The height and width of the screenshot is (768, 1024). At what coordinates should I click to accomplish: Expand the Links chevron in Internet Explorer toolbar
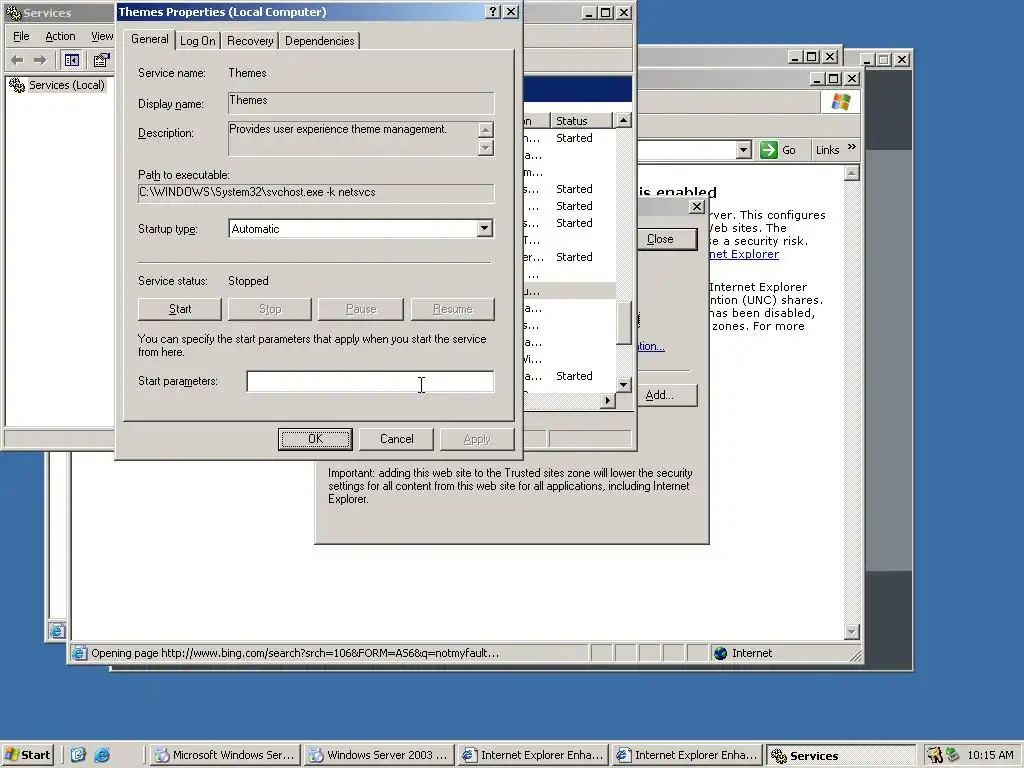[852, 147]
